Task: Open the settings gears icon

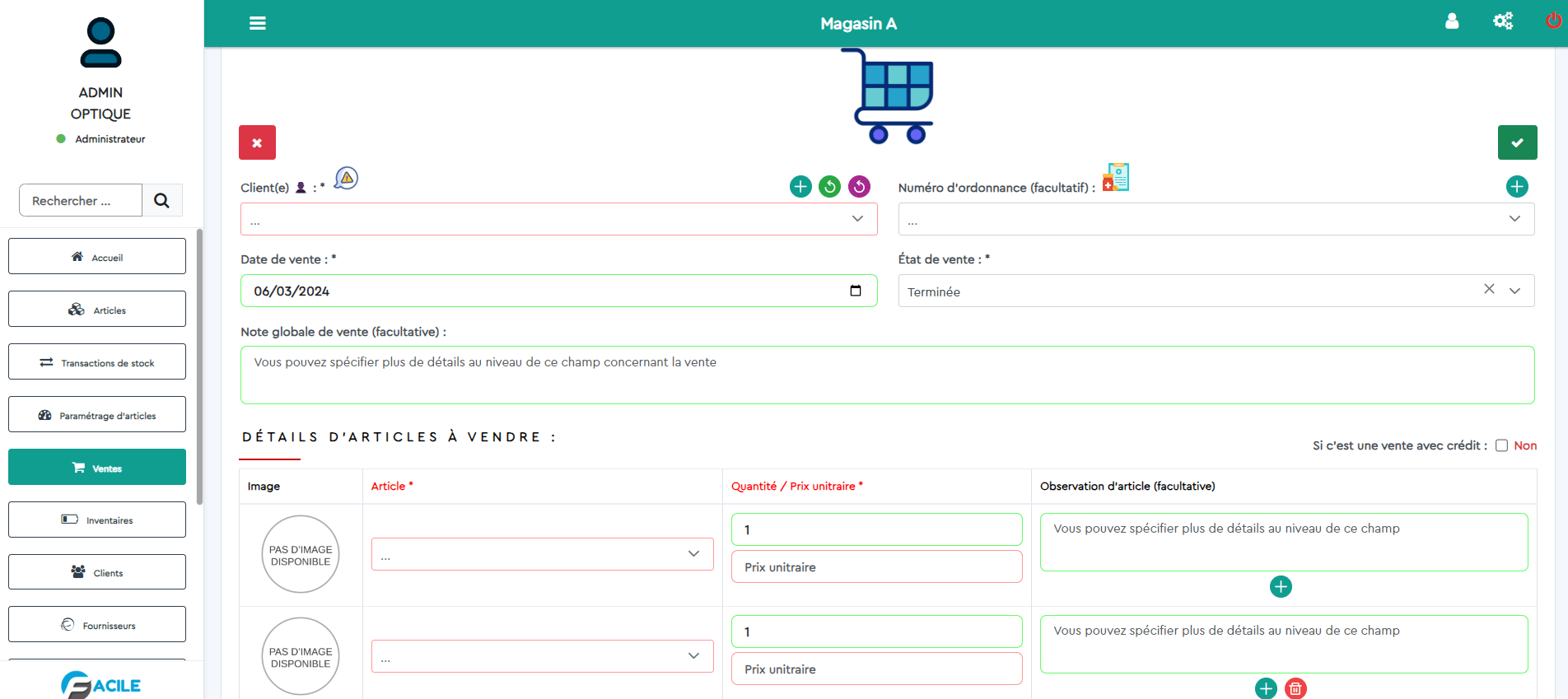Action: click(x=1502, y=21)
